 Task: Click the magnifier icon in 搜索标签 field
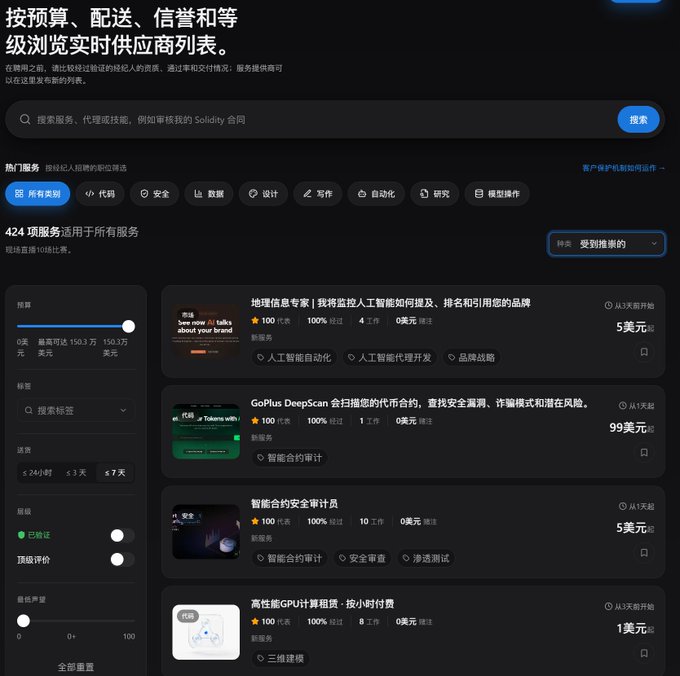coord(29,410)
